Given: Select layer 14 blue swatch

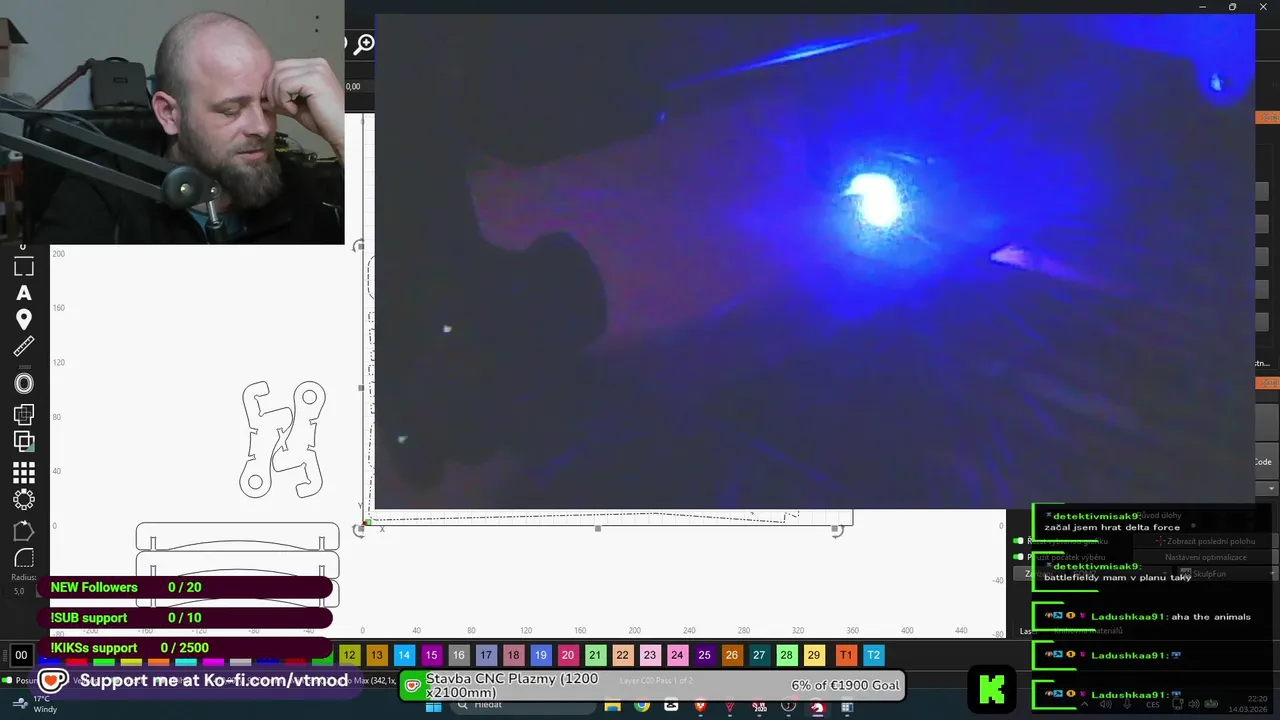Looking at the screenshot, I should coord(404,656).
